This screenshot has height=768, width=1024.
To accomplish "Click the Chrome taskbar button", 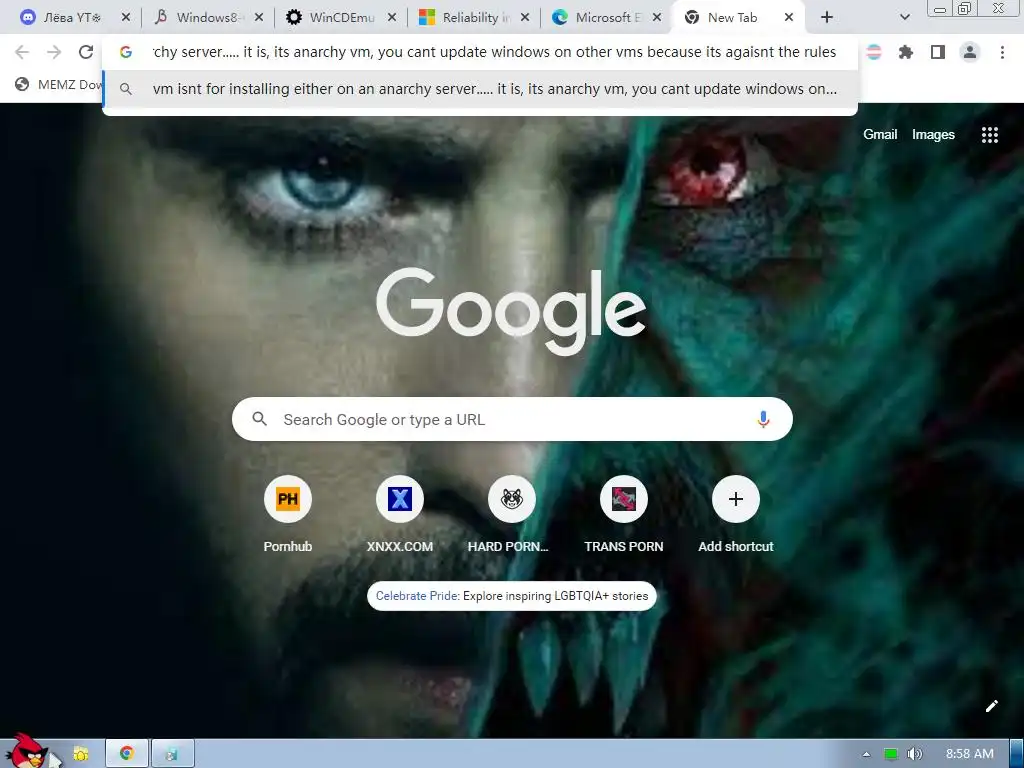I will click(127, 754).
